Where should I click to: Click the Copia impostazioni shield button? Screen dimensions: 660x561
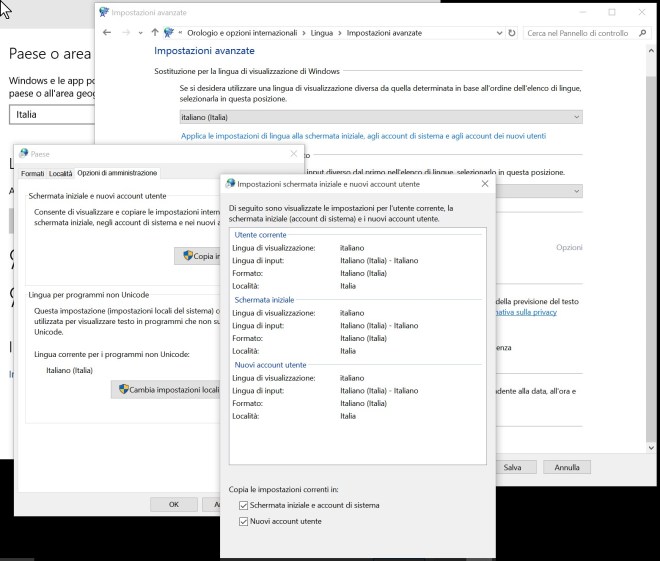pos(197,256)
